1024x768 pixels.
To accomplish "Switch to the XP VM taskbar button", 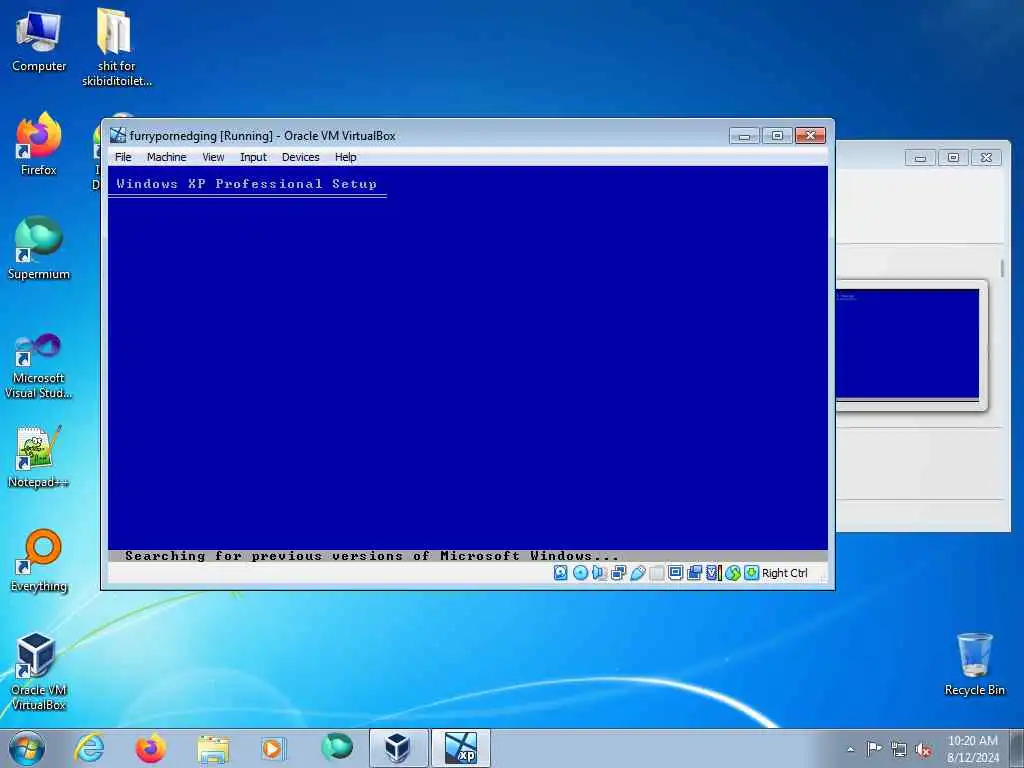I will click(460, 748).
